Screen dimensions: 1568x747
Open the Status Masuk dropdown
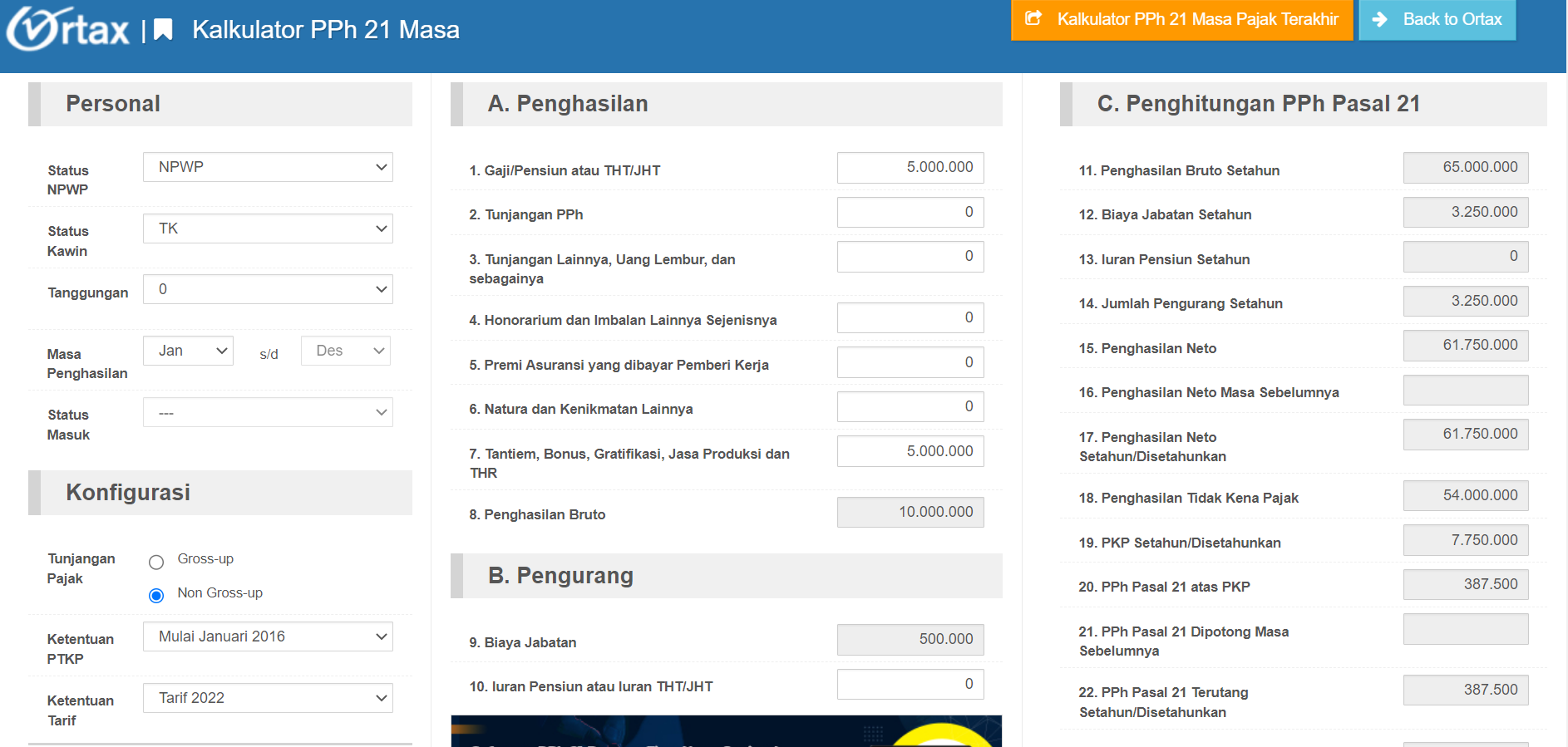pyautogui.click(x=268, y=412)
